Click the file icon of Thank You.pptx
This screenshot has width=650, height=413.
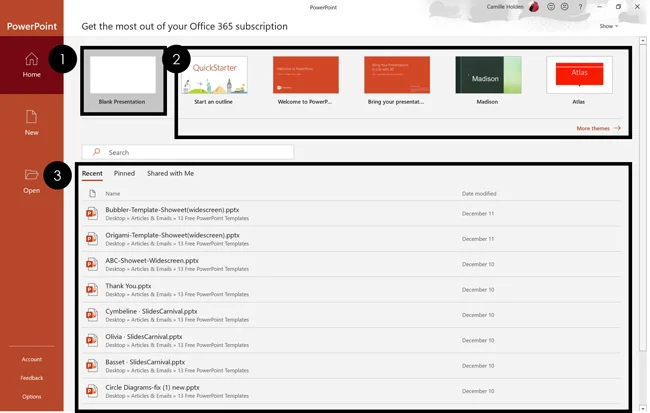point(92,289)
